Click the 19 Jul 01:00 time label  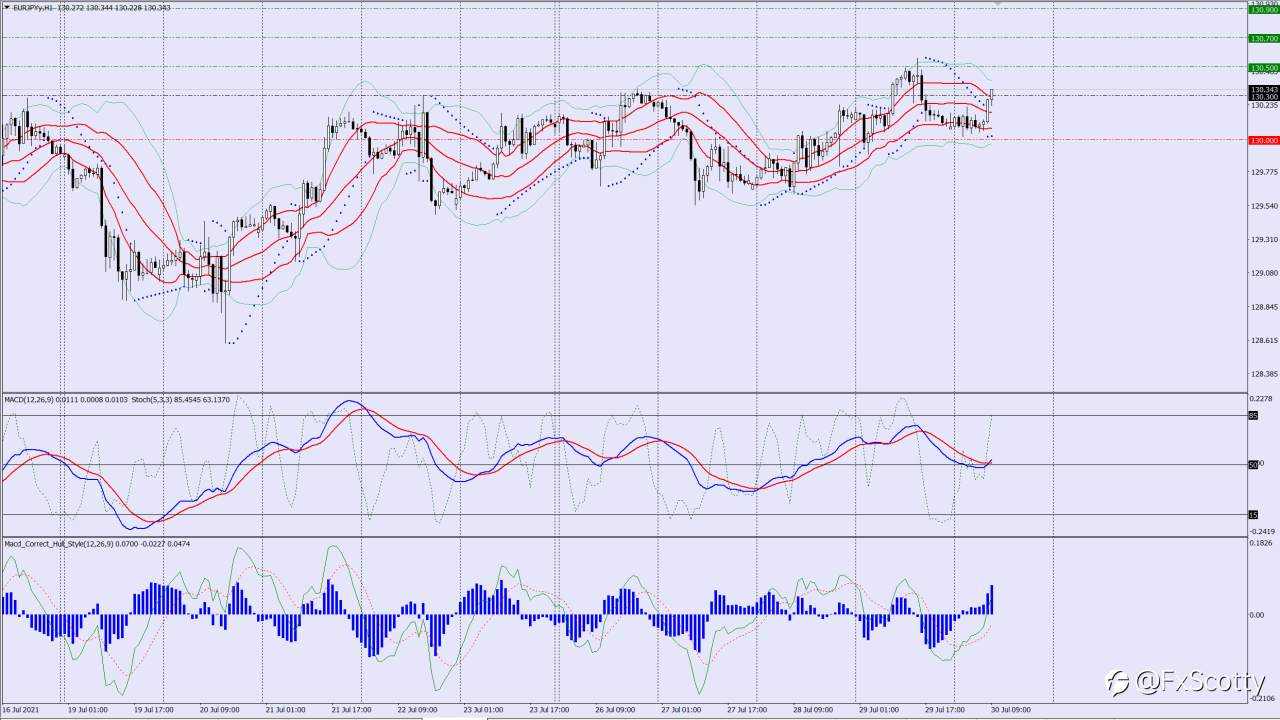click(88, 710)
